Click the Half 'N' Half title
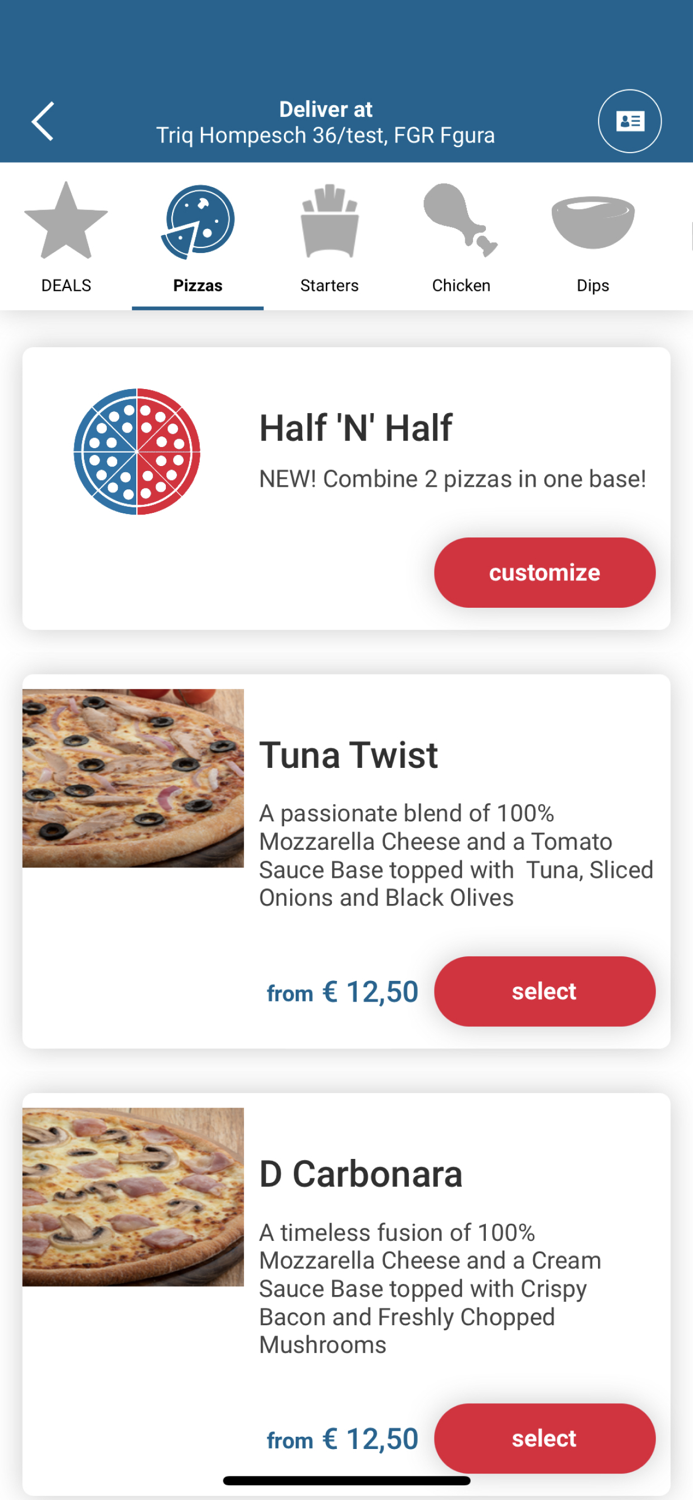 (x=355, y=427)
